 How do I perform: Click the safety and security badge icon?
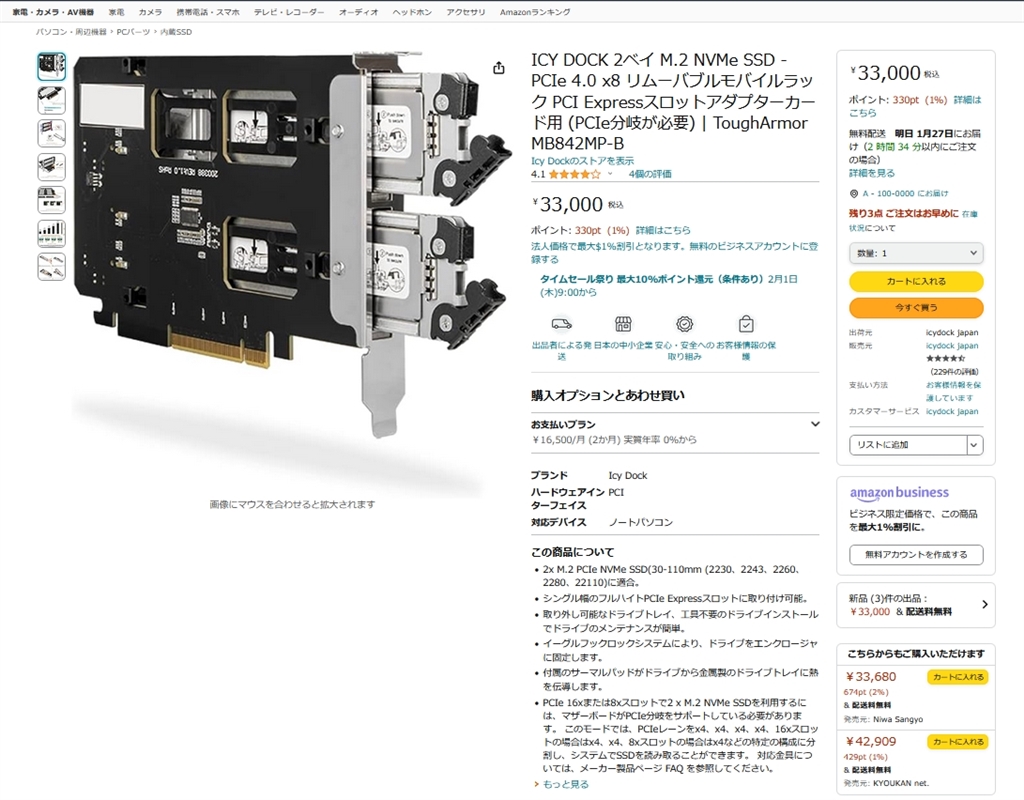[684, 324]
